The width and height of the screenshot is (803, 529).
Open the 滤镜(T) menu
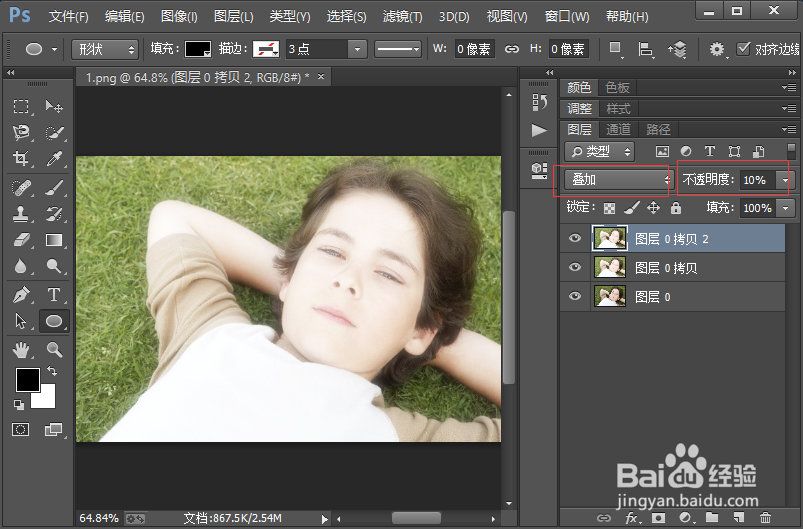coord(403,17)
